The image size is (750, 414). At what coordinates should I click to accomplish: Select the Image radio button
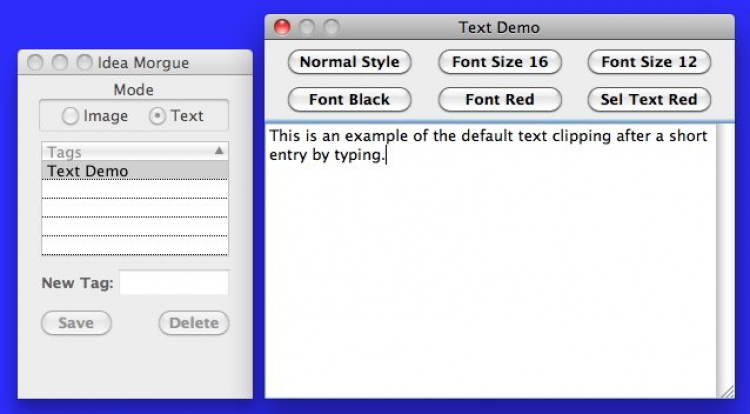pos(71,116)
